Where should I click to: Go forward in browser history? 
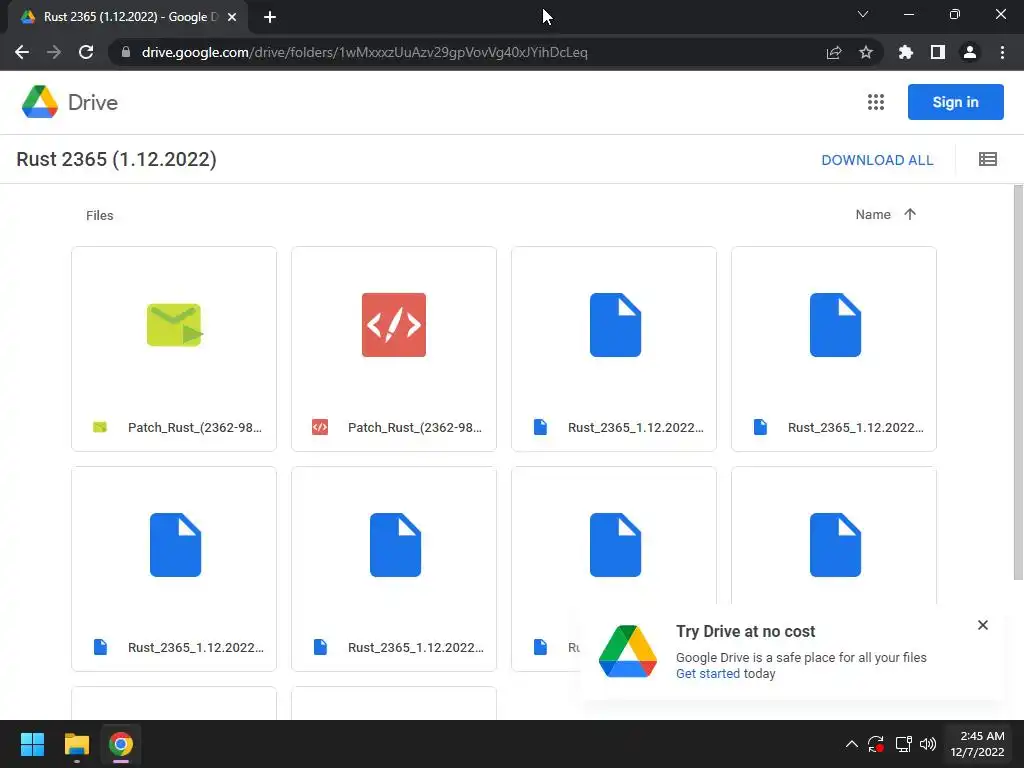point(54,52)
